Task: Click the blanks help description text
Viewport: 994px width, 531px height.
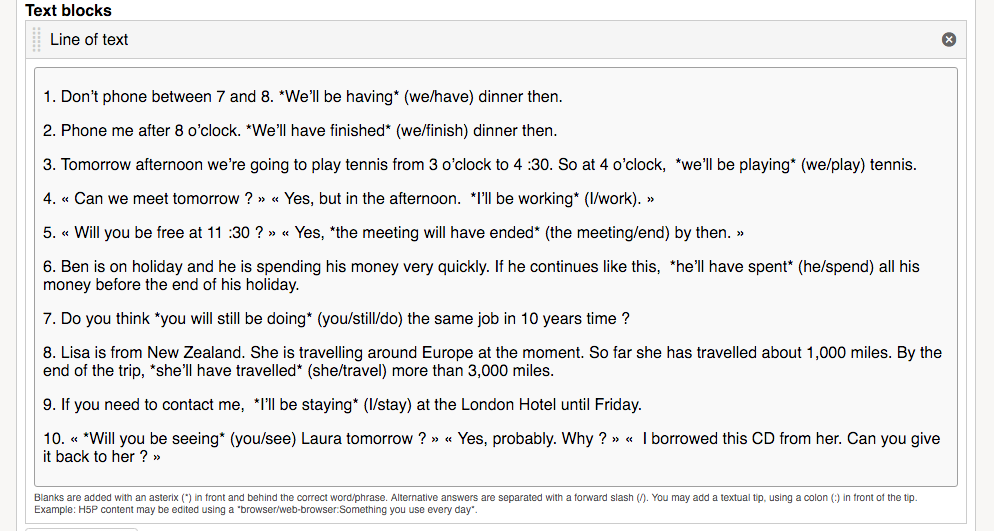Action: click(x=475, y=497)
